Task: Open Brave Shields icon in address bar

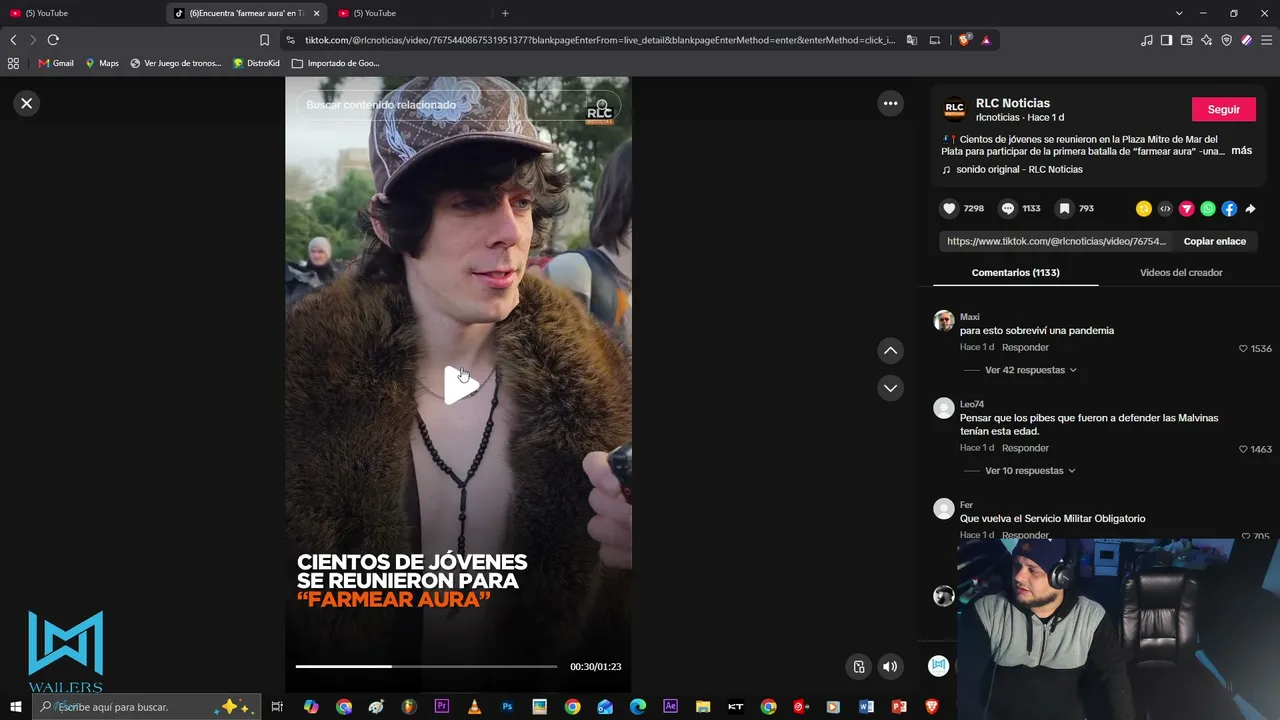Action: (965, 40)
